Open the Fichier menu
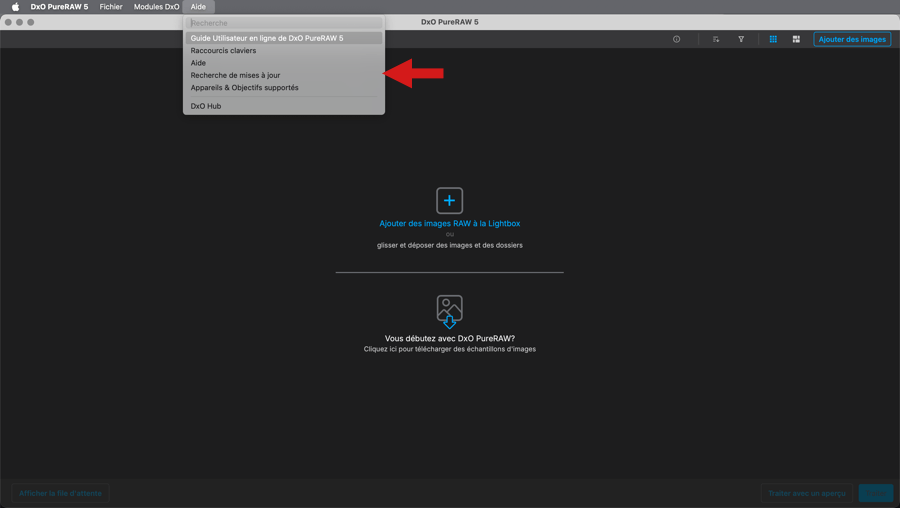This screenshot has height=508, width=900. (111, 7)
